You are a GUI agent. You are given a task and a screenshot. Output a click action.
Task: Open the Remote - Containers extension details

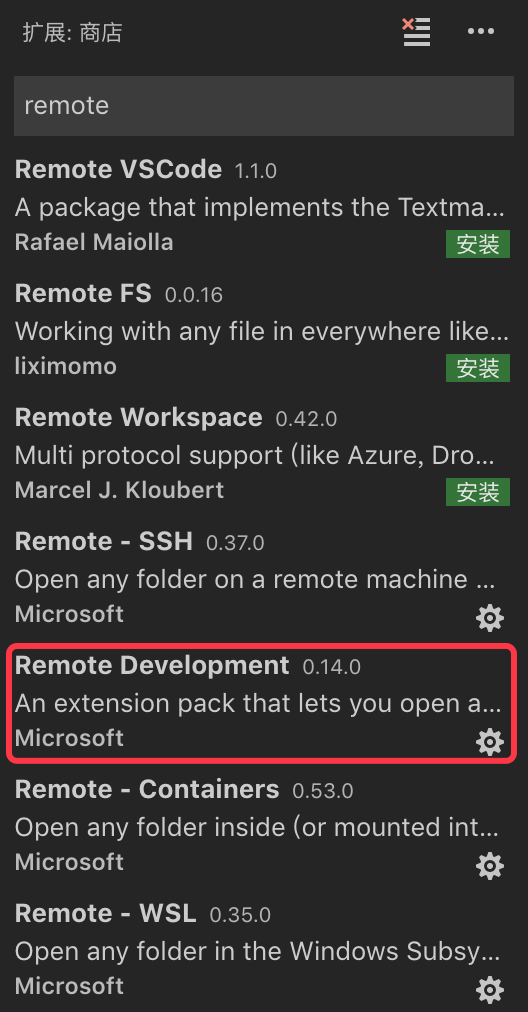point(264,826)
